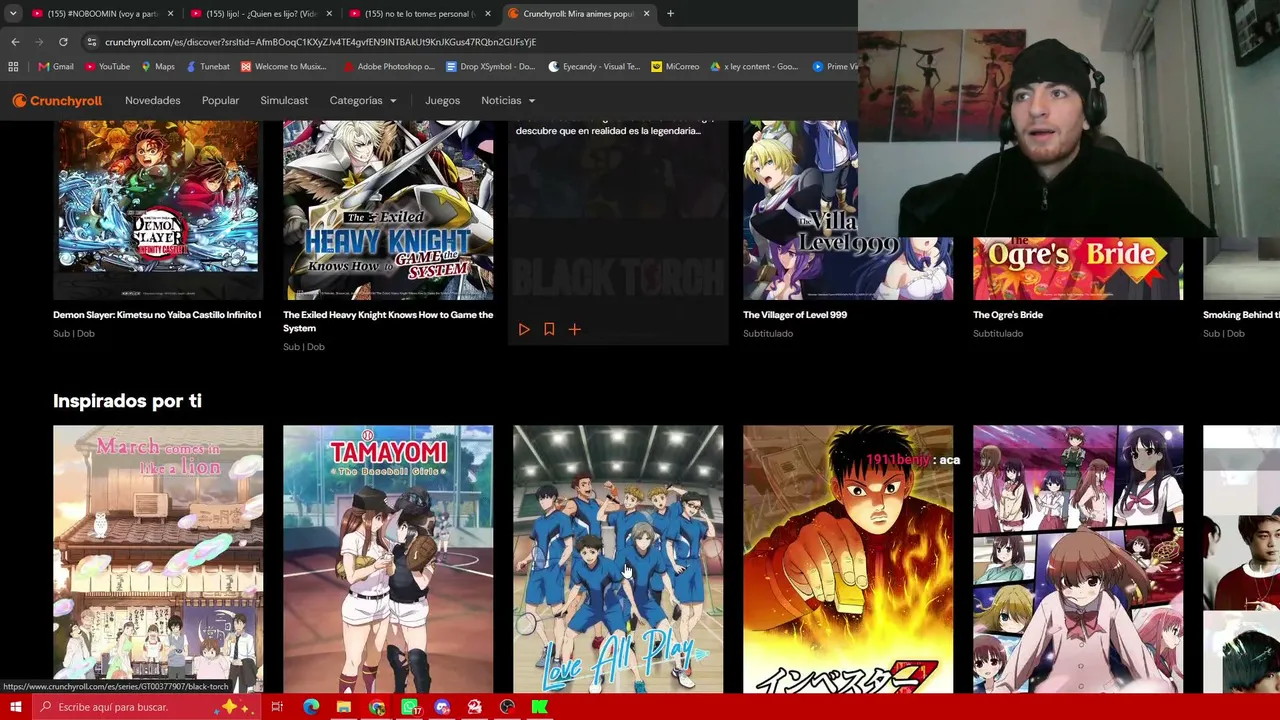This screenshot has width=1280, height=720.
Task: Open Discord from the taskbar
Action: coord(442,707)
